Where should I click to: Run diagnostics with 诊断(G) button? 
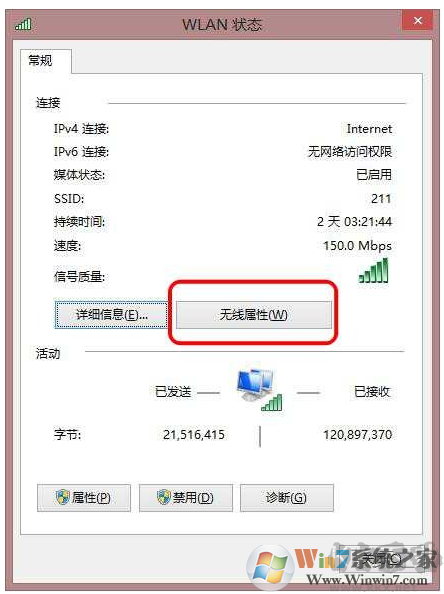click(287, 497)
